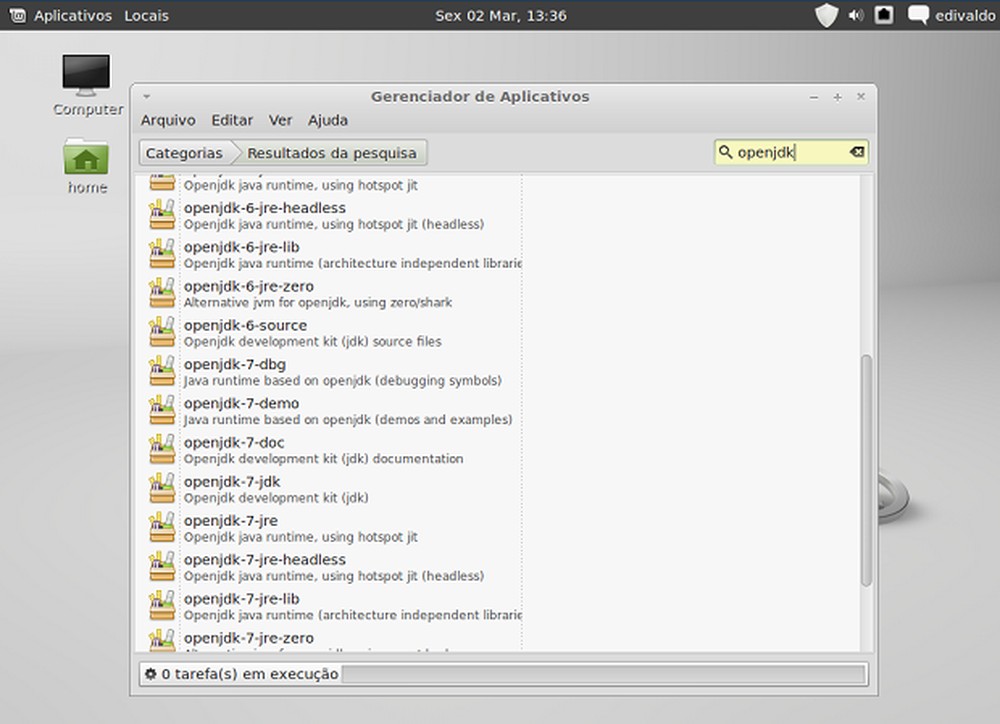This screenshot has height=724, width=1000.
Task: Click the Resultados da pesquisa breadcrumb button
Action: 330,153
